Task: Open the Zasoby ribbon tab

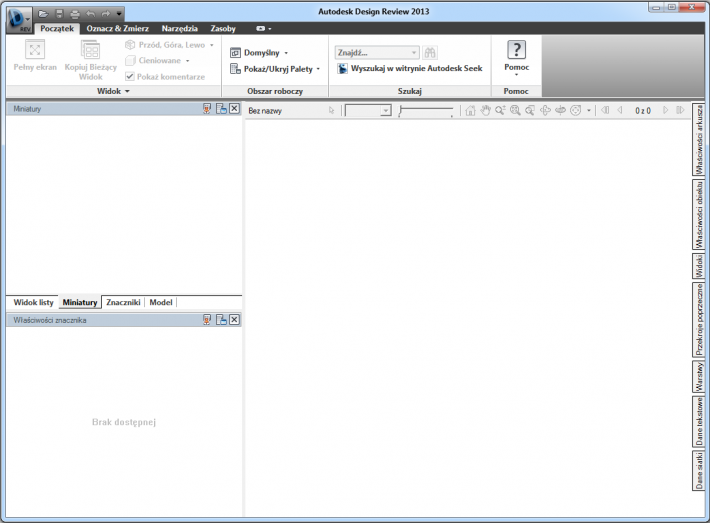Action: (x=223, y=29)
